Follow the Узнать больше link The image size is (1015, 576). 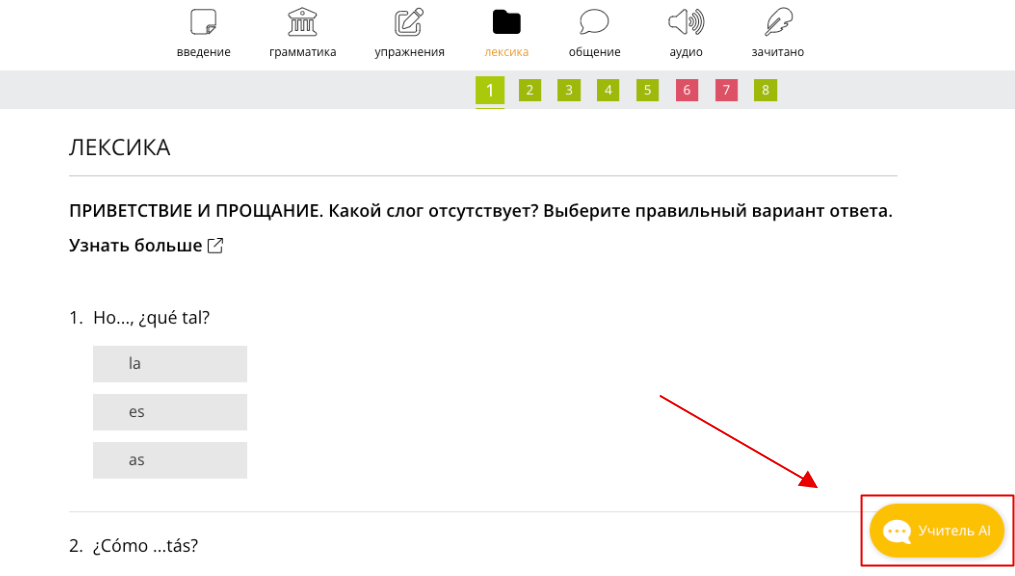click(x=135, y=246)
